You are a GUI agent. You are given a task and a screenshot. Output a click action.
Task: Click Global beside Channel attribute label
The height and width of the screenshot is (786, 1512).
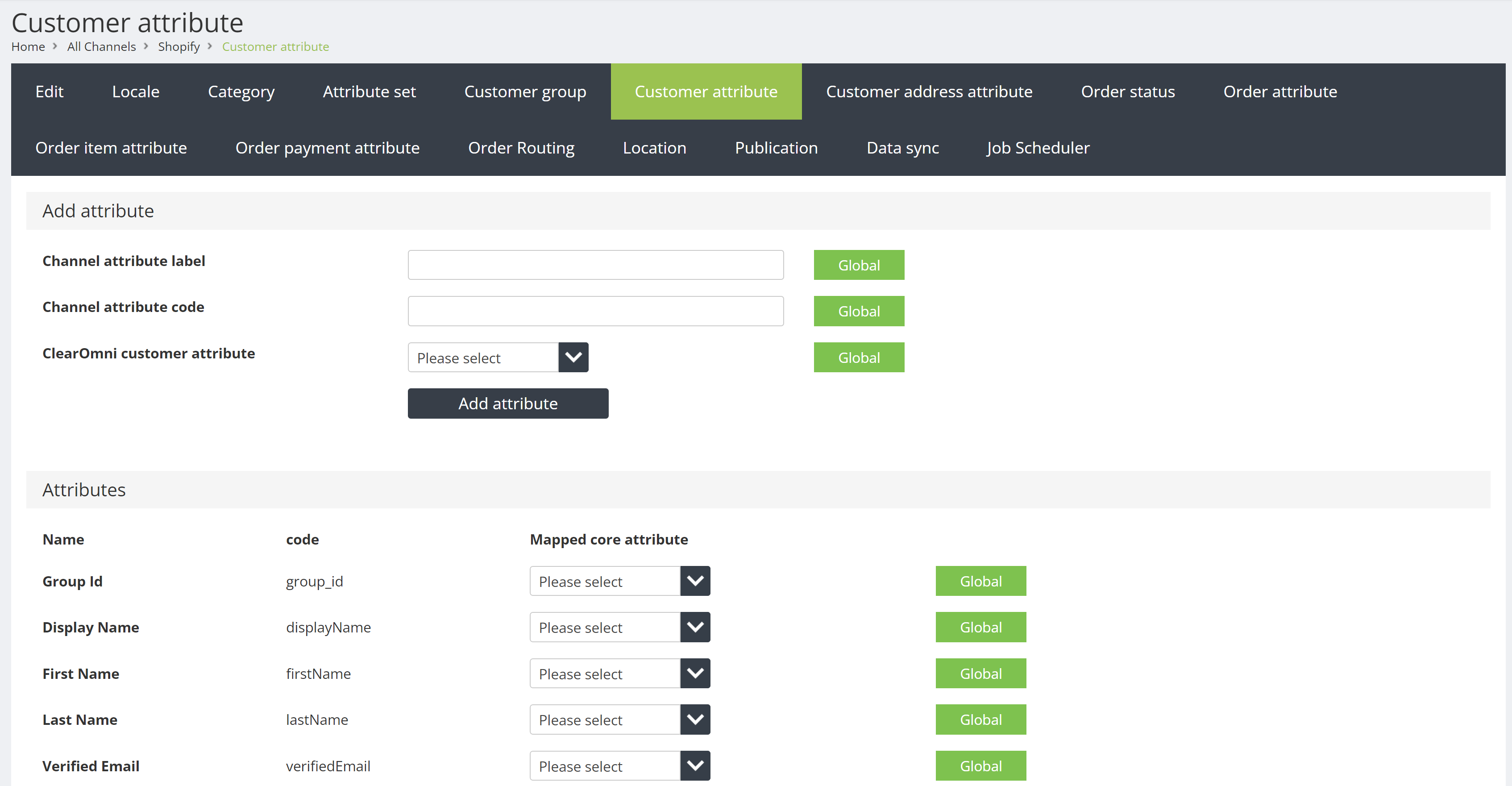coord(859,265)
